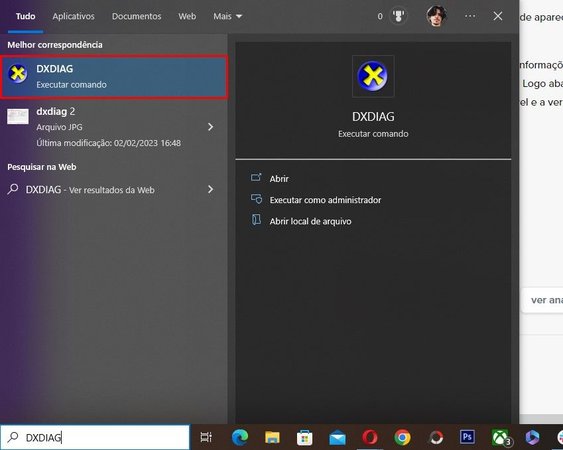Open the blue hexagon app on taskbar
This screenshot has height=450, width=563.
tap(532, 437)
